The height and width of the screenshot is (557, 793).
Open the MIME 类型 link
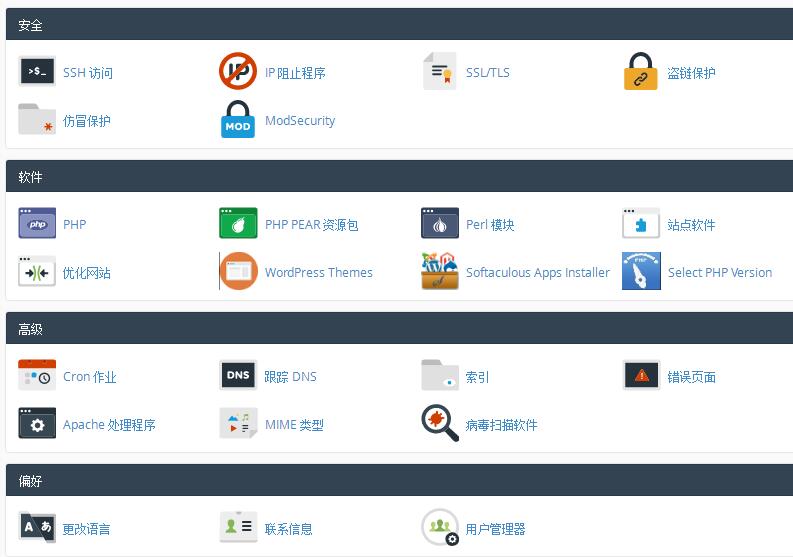[x=294, y=425]
